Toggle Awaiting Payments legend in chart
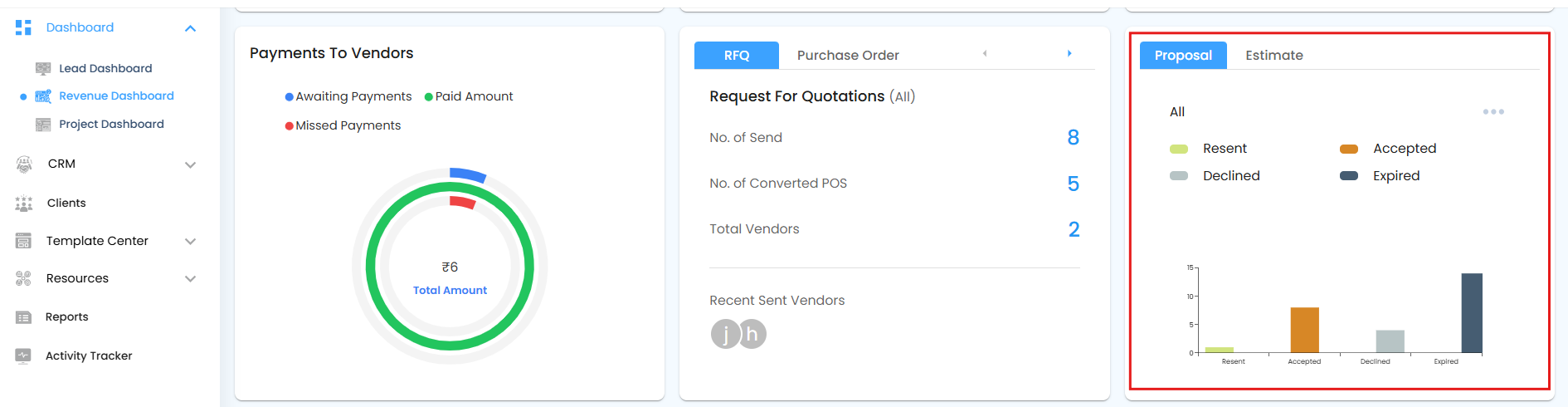The image size is (1568, 407). (348, 96)
